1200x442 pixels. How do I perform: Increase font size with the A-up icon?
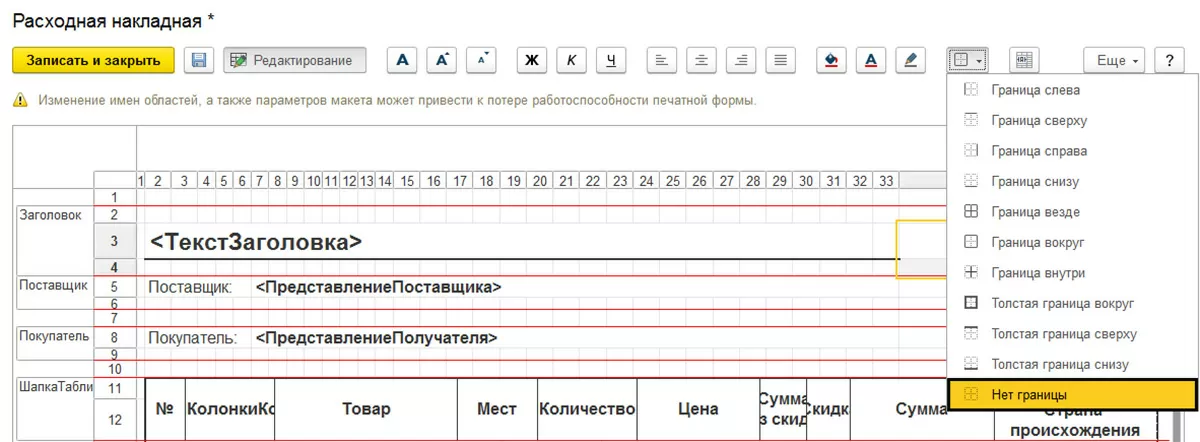click(x=442, y=60)
